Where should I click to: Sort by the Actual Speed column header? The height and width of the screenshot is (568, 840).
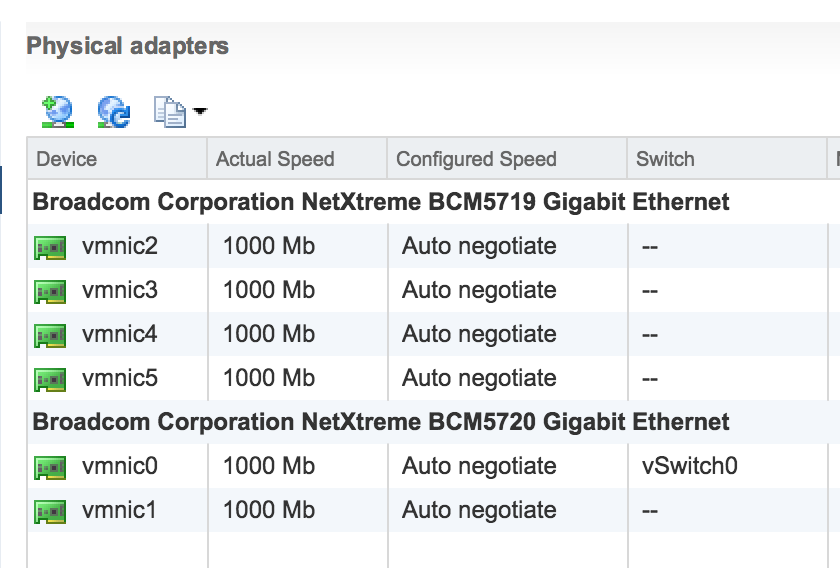pos(297,159)
